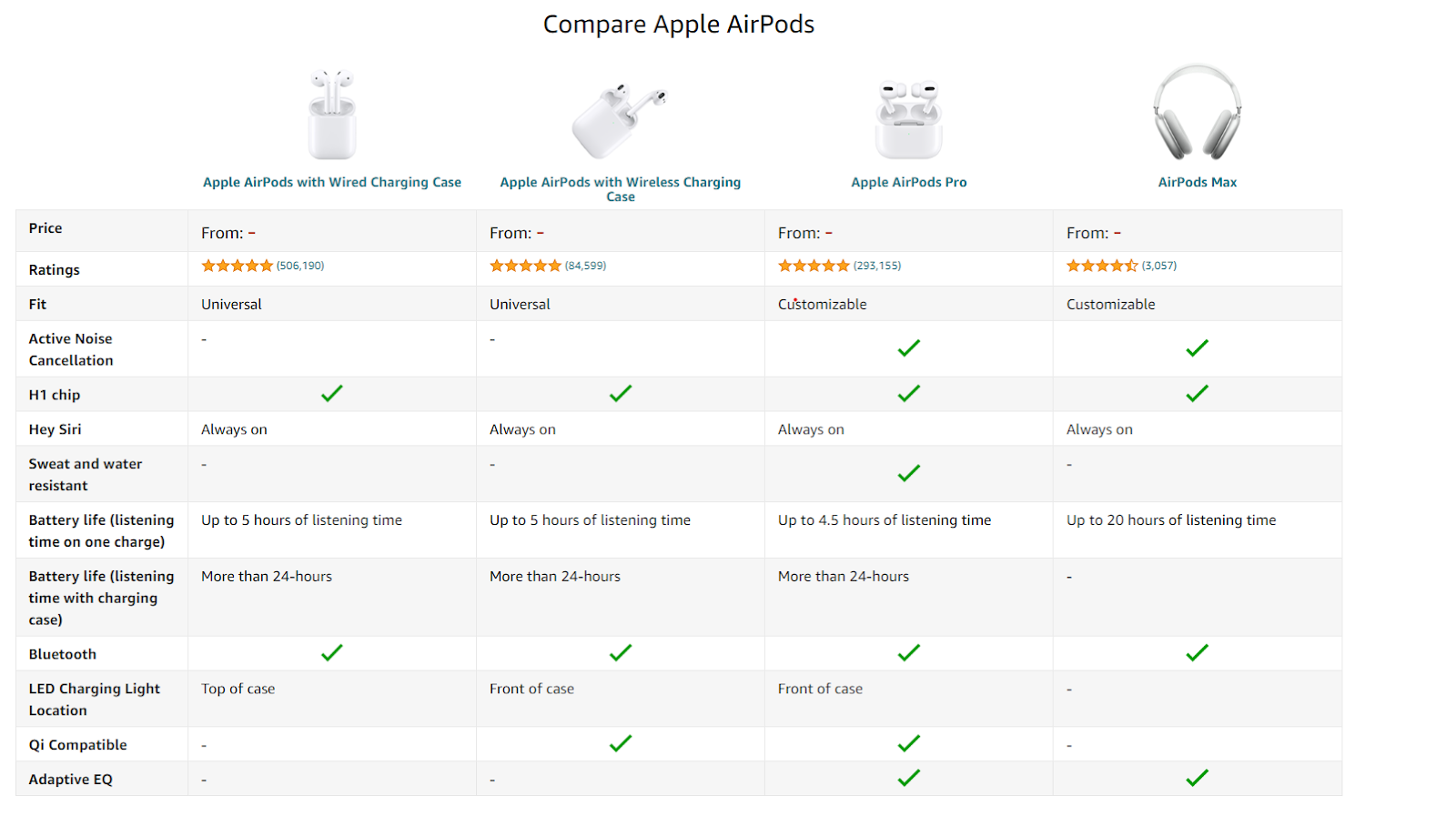This screenshot has height=826, width=1456.
Task: Click the AirPods with Wired Charging Case image
Action: coord(332,114)
